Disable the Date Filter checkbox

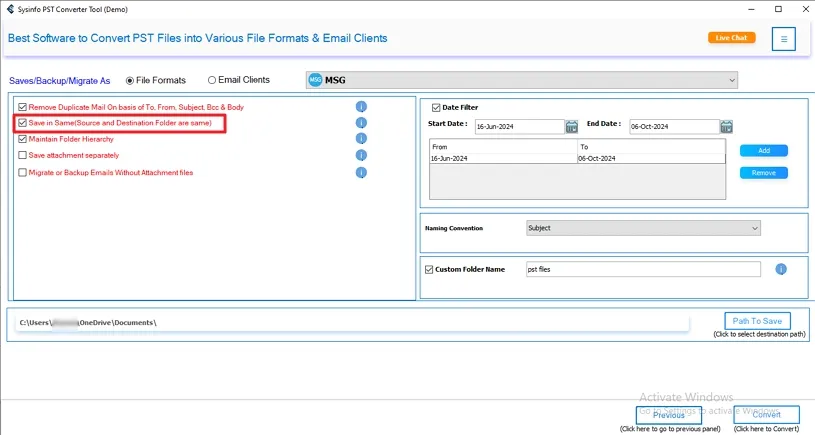pyautogui.click(x=436, y=107)
